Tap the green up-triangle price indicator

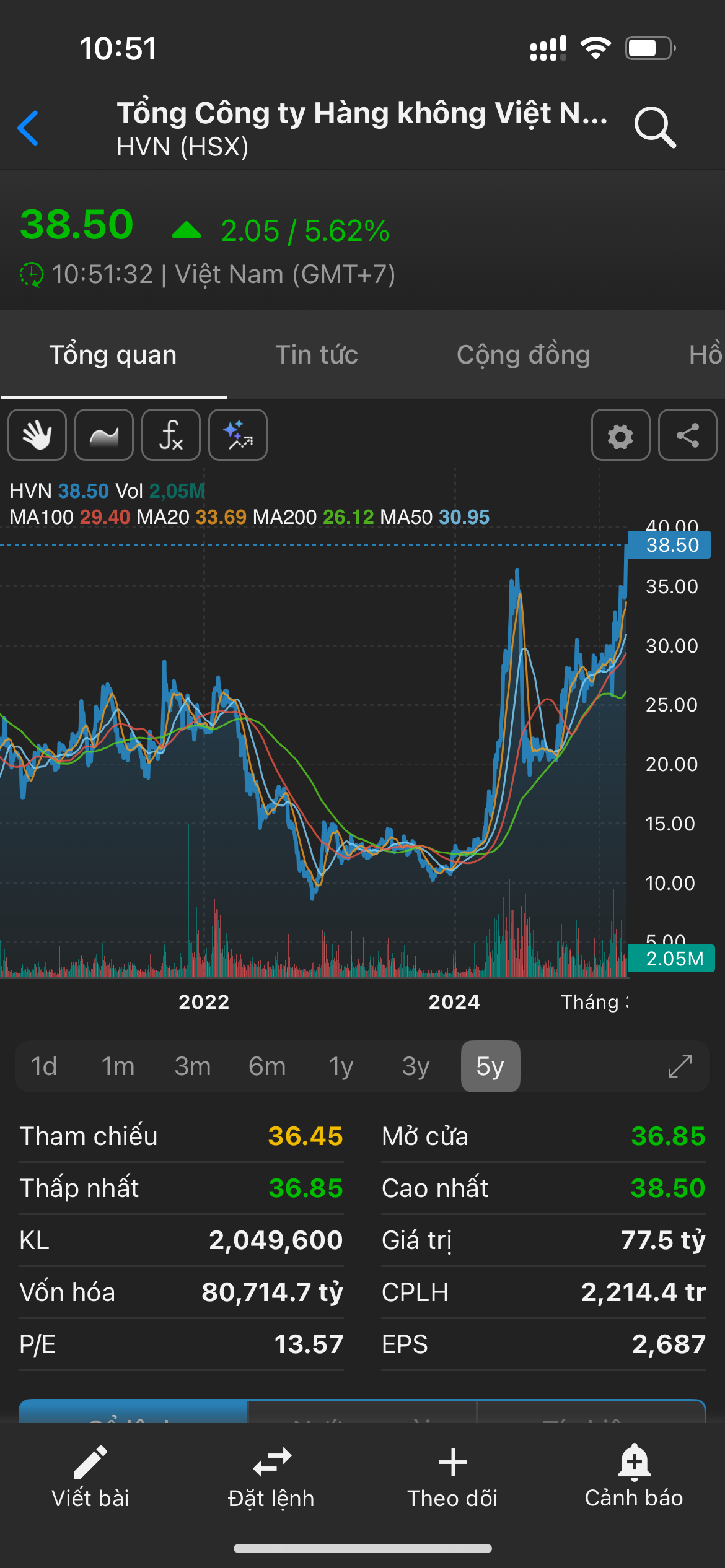coord(187,230)
